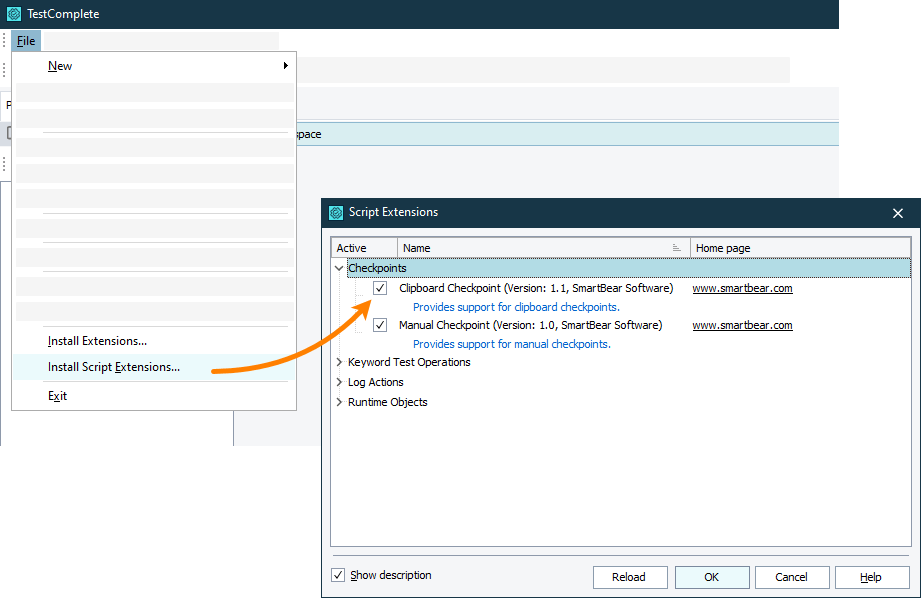The height and width of the screenshot is (598, 921).
Task: Sort by the Name column header
Action: pyautogui.click(x=543, y=248)
